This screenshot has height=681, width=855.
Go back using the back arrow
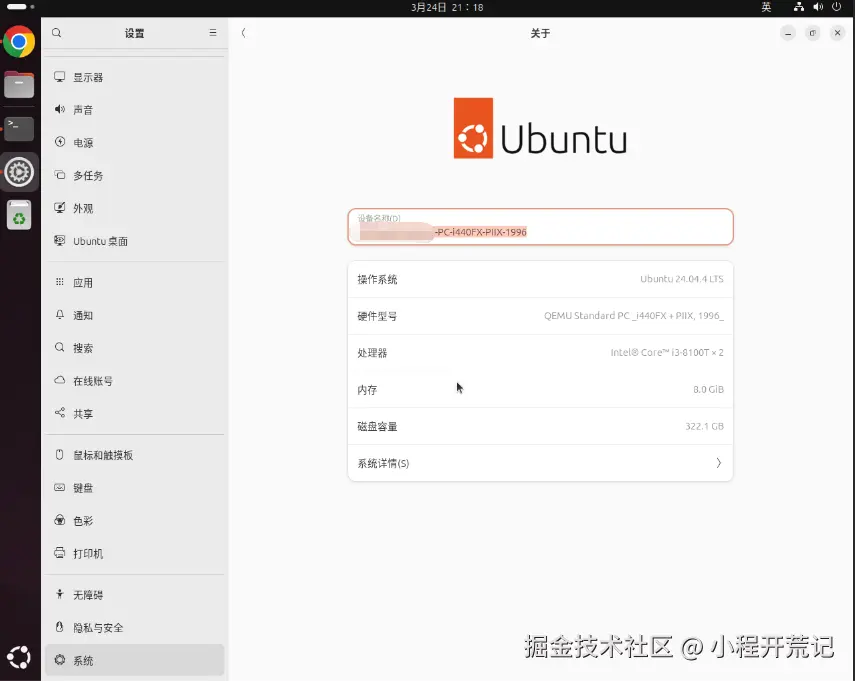coord(244,33)
